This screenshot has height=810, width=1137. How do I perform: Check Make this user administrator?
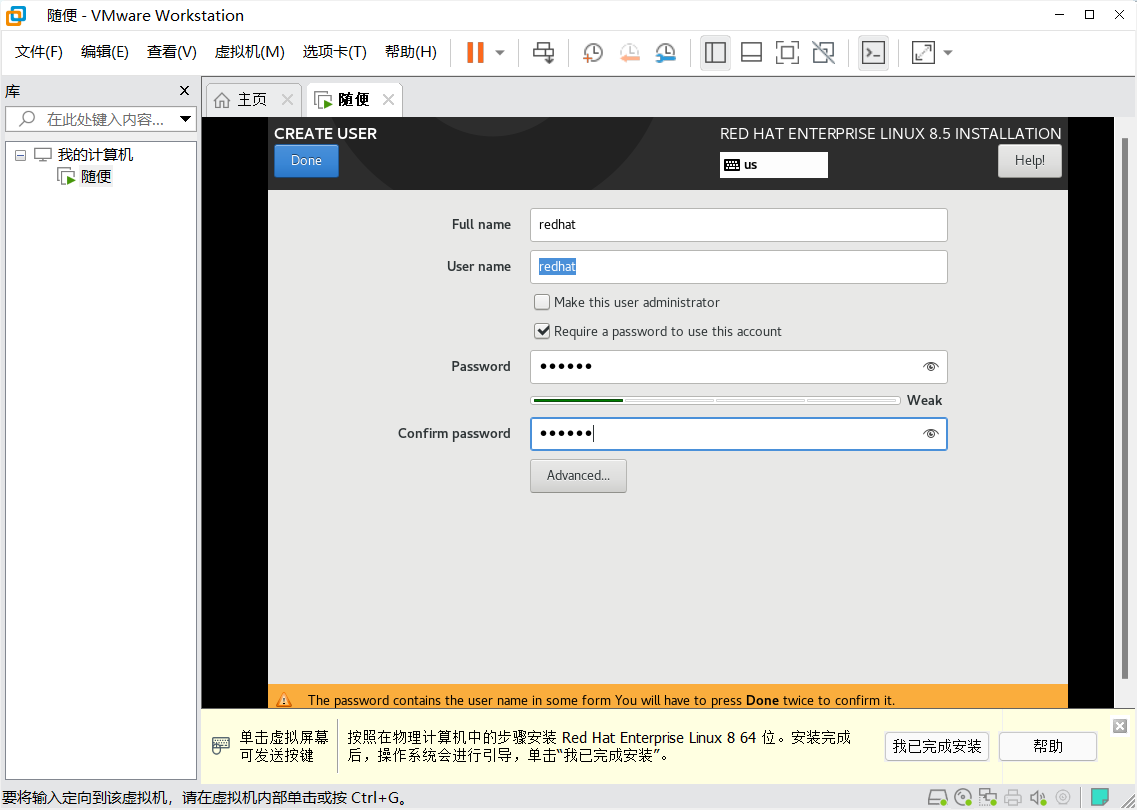point(542,302)
